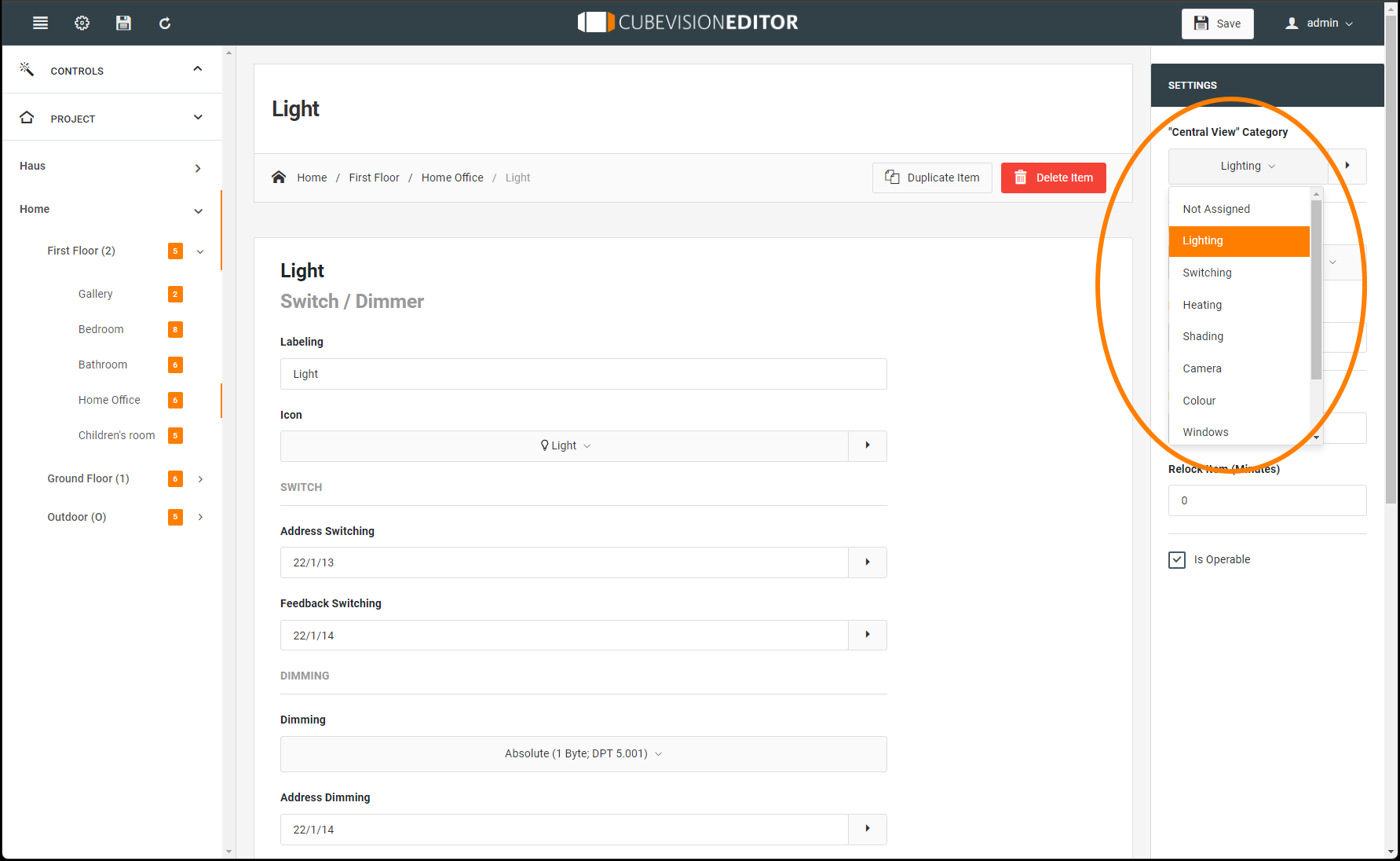Open the hamburger menu icon

[x=40, y=23]
